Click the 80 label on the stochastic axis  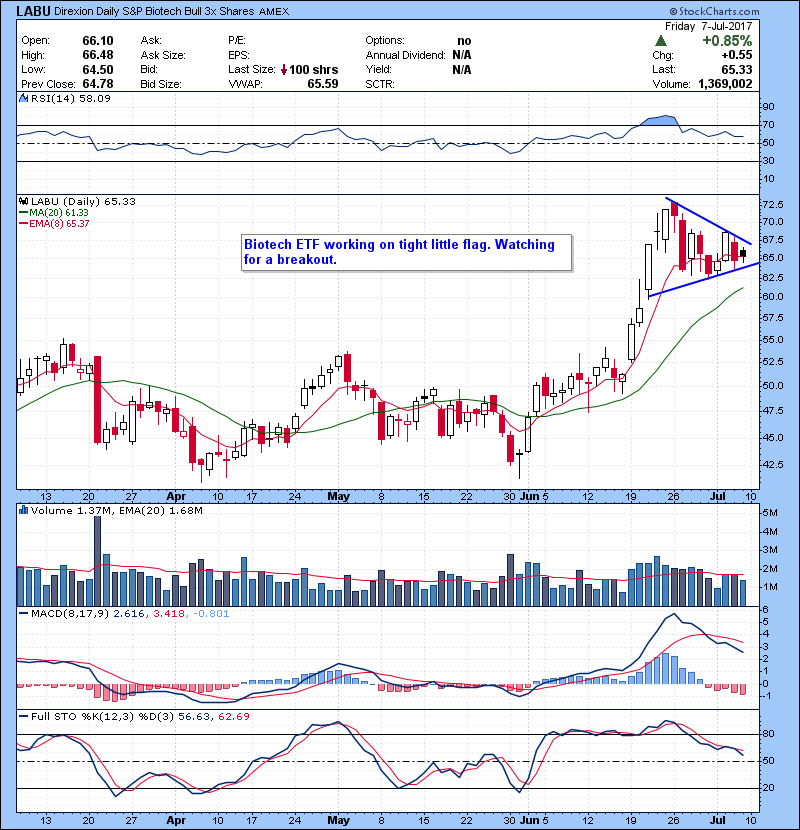768,734
